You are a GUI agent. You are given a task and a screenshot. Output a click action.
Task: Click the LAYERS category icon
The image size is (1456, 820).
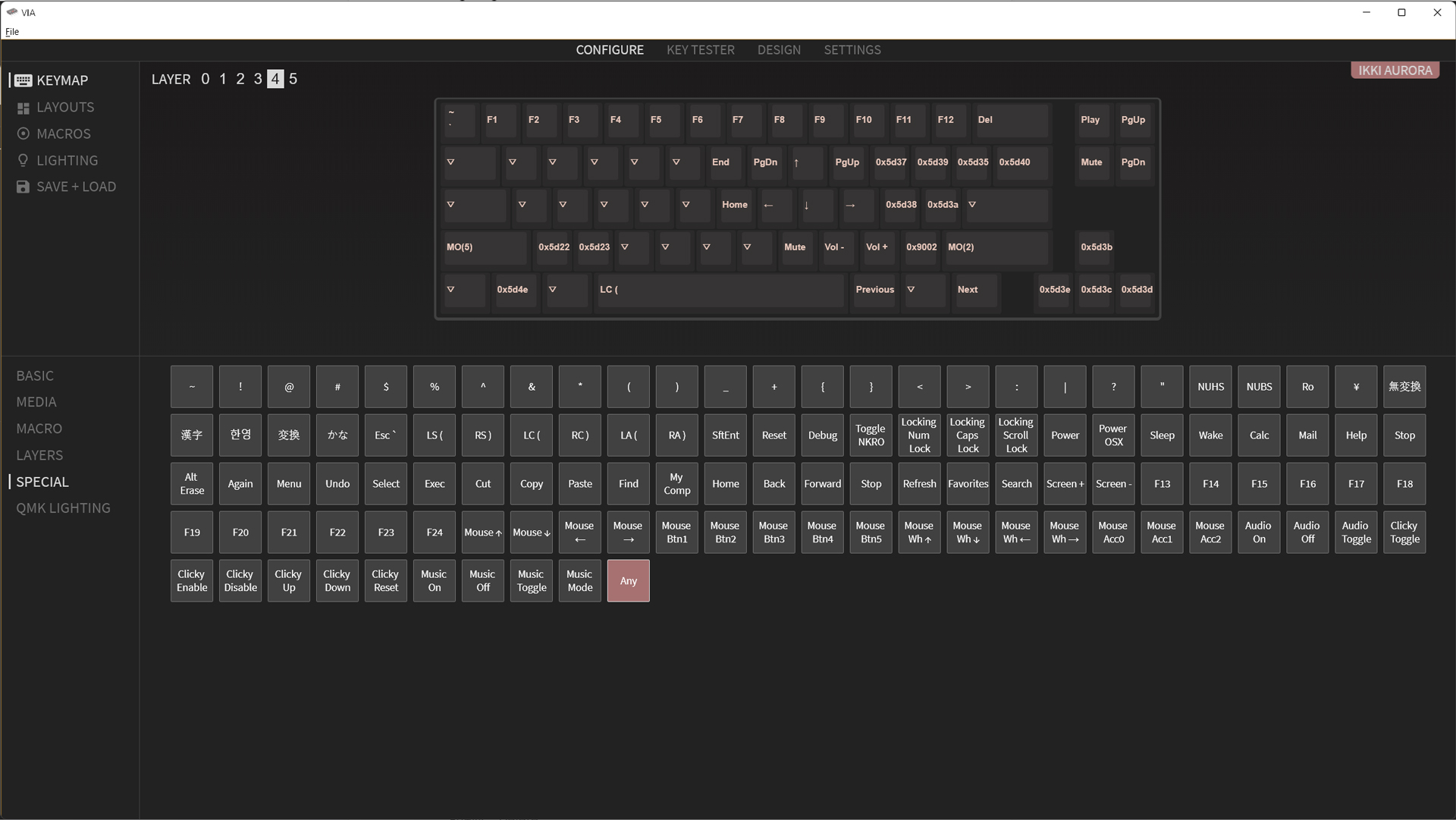coord(40,454)
